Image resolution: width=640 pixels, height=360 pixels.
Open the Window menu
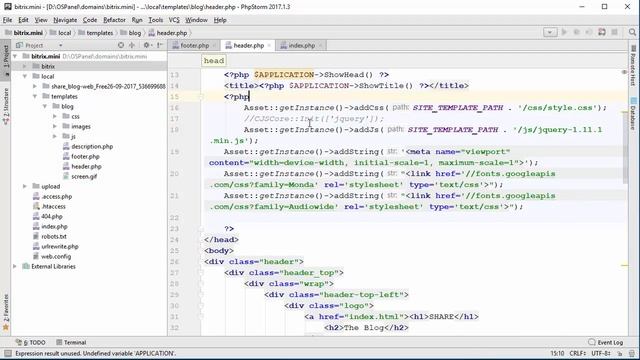tap(196, 20)
